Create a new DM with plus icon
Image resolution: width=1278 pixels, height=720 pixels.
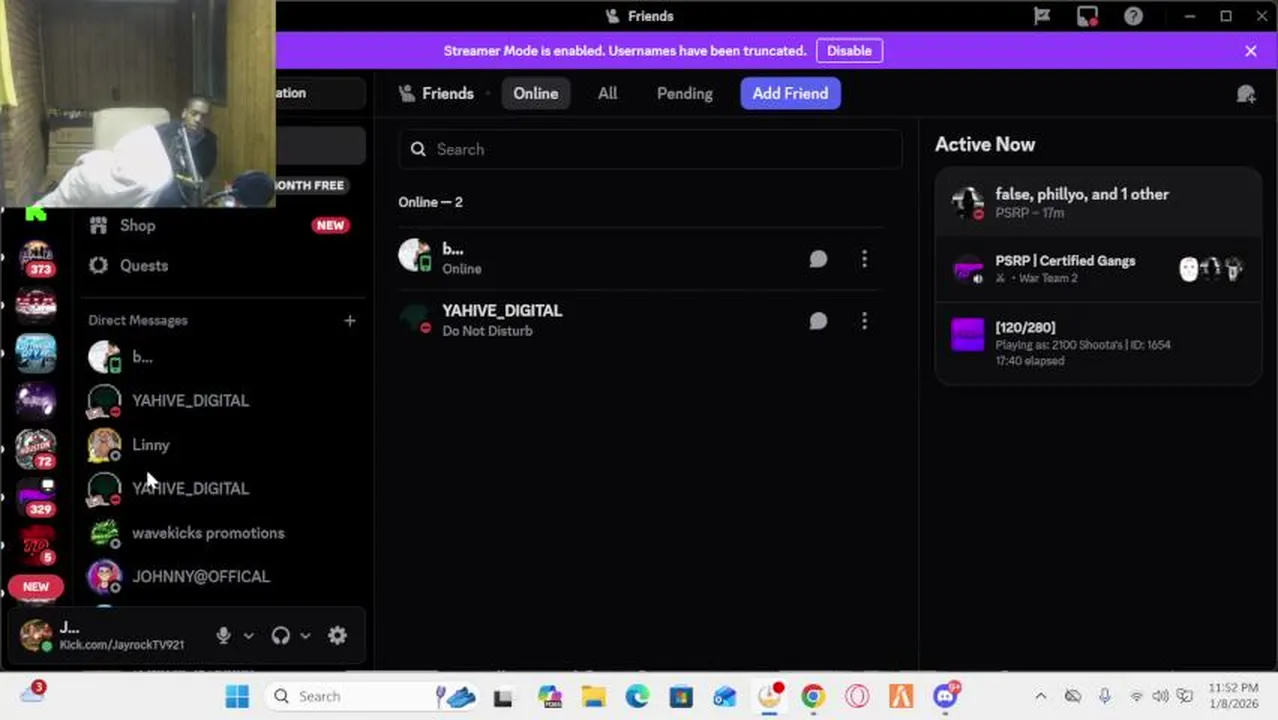(349, 320)
